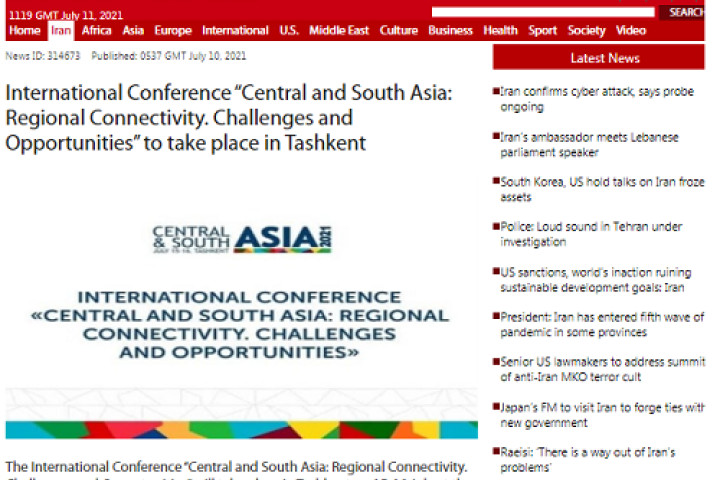
Task: Open the Middle East section
Action: pos(339,31)
